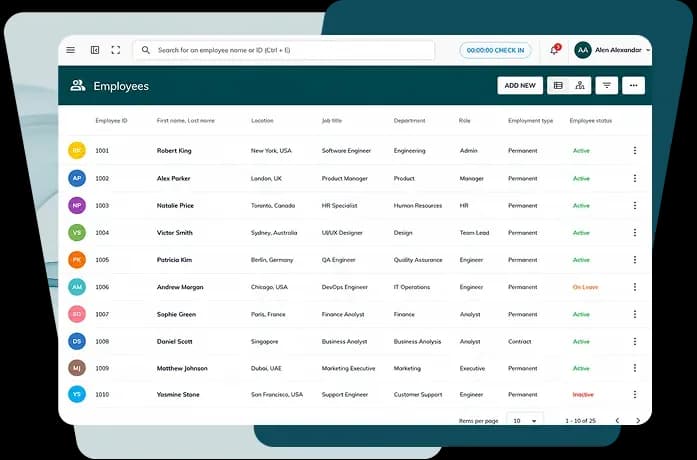This screenshot has height=460, width=697.
Task: Open row actions for Natalie Price
Action: tap(635, 205)
